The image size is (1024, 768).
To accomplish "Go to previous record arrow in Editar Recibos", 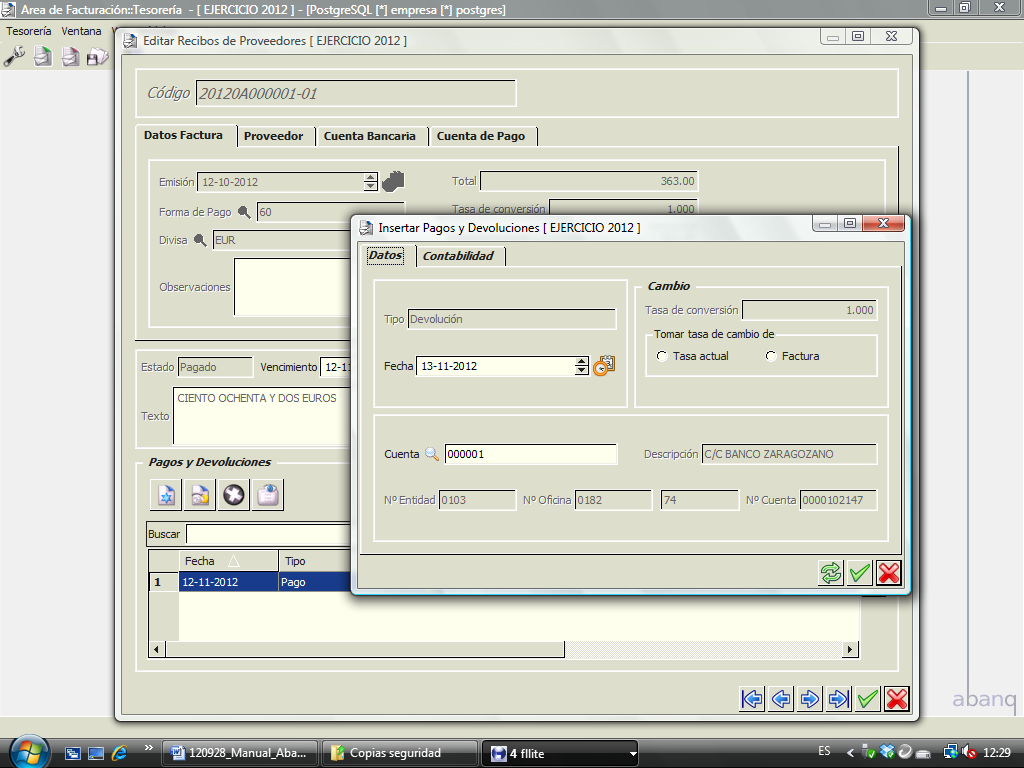I will point(780,699).
